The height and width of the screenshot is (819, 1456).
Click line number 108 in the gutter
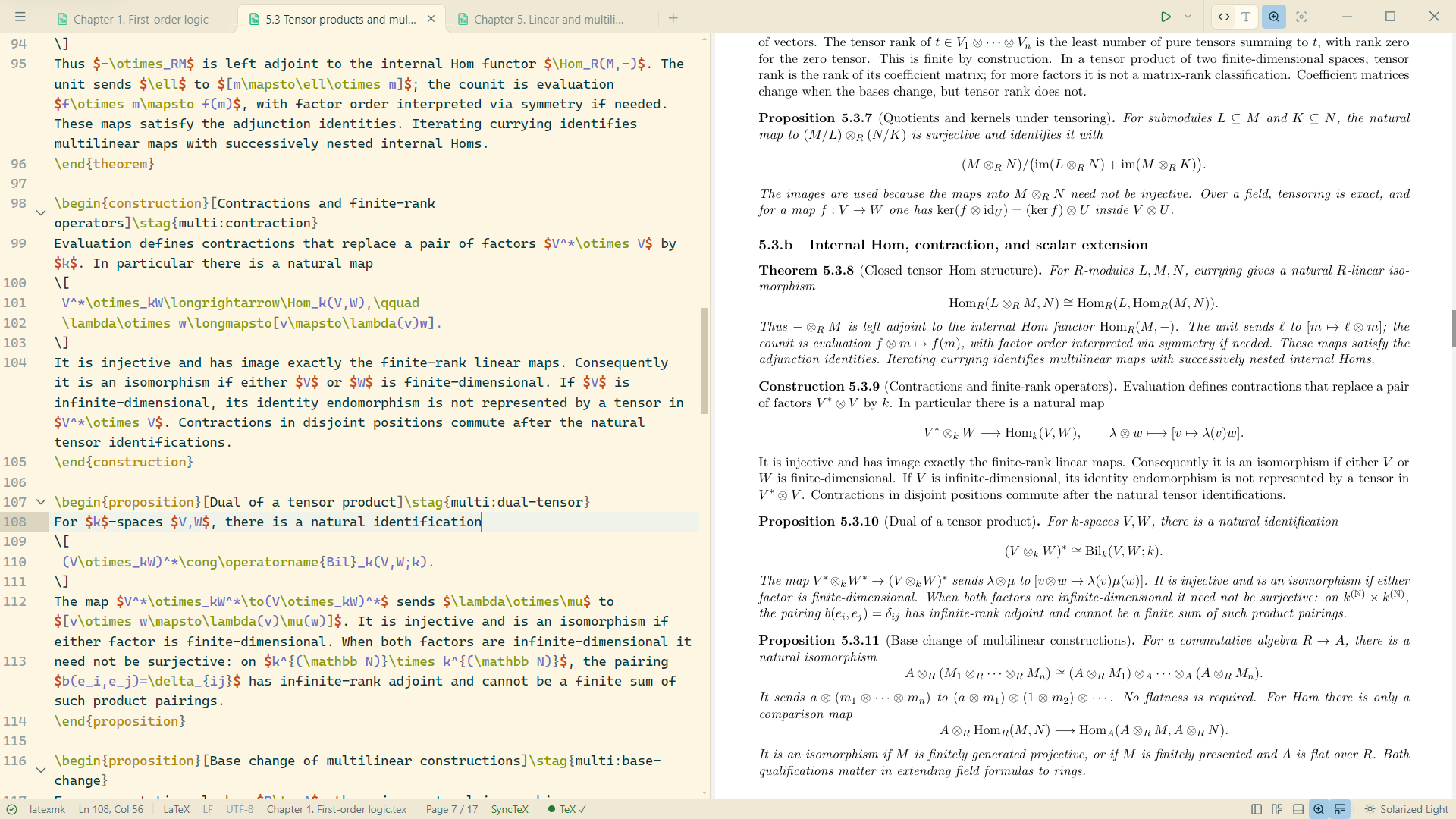click(x=15, y=522)
